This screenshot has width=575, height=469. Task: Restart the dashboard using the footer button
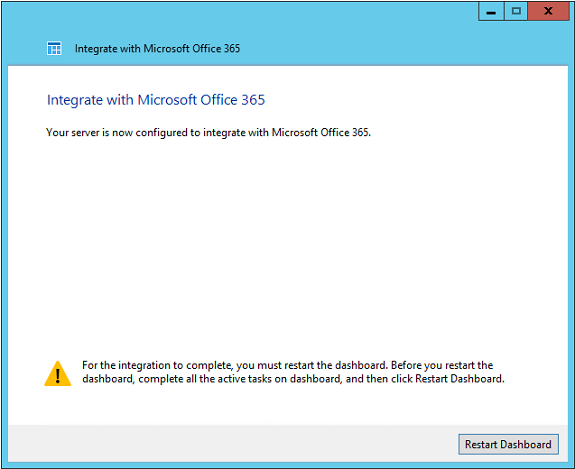[508, 444]
